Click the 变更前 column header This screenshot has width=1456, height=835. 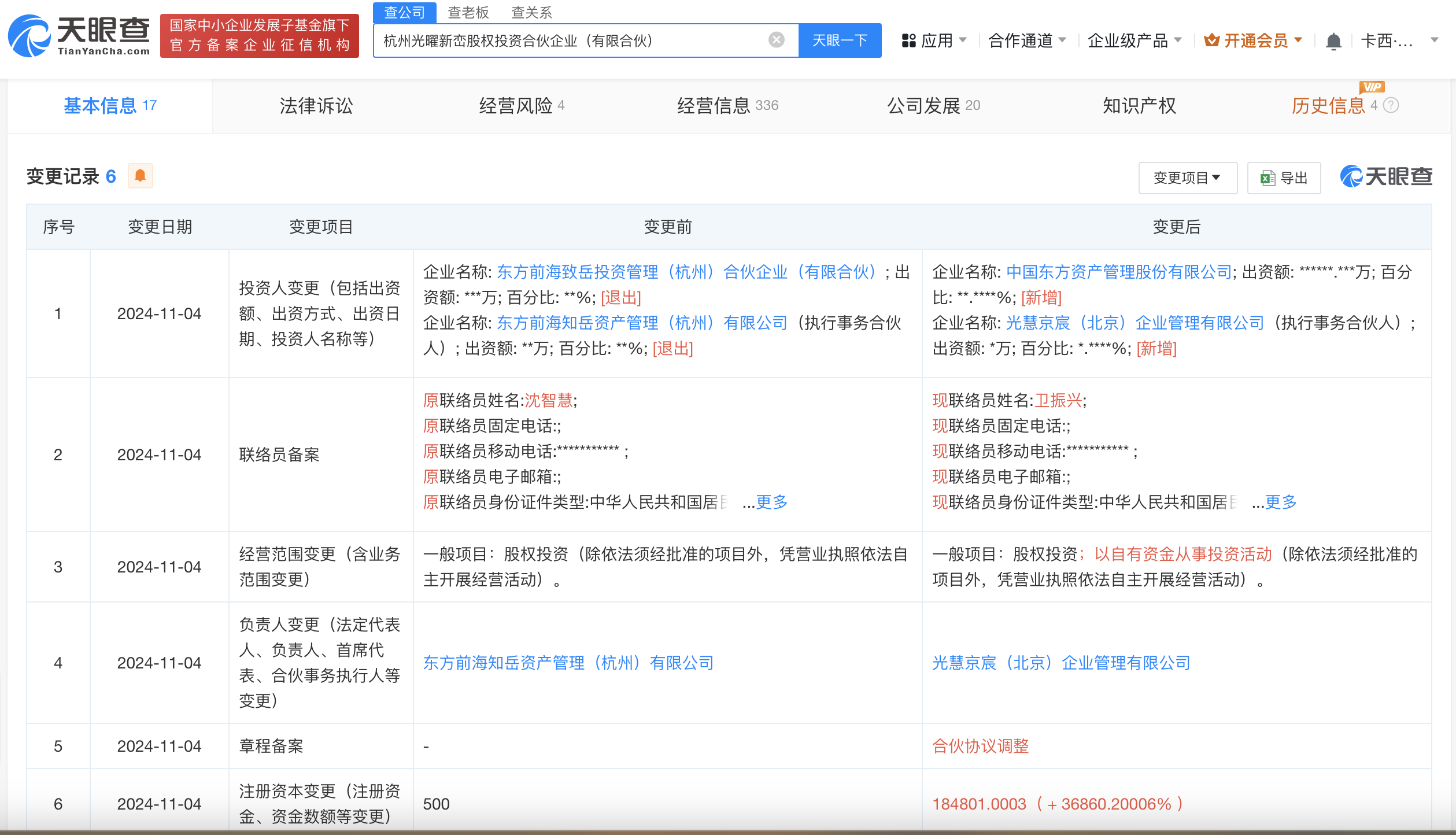(668, 227)
